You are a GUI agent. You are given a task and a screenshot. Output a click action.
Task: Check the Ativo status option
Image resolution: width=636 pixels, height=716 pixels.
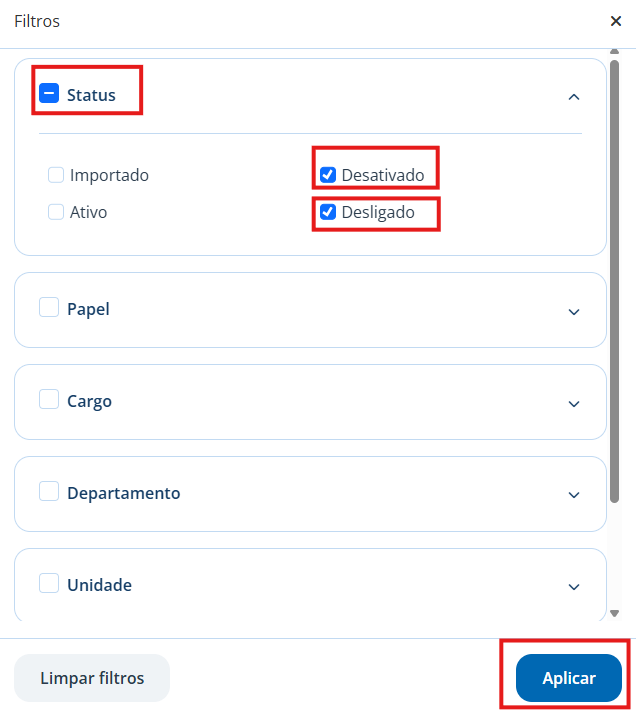point(56,212)
